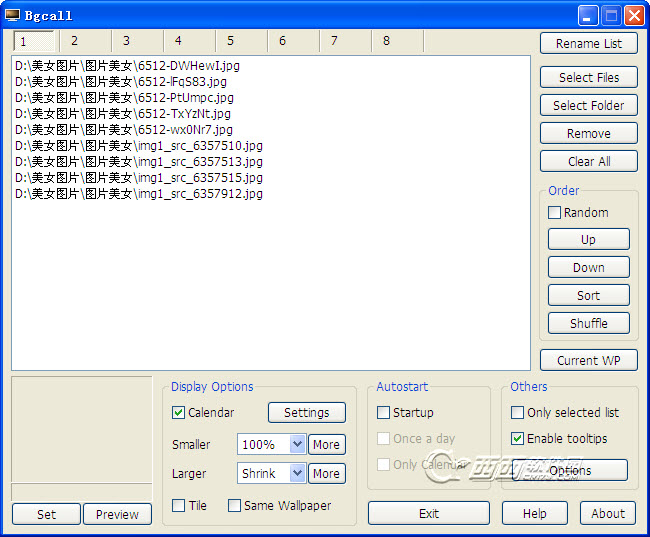The height and width of the screenshot is (537, 650).
Task: Click More next to Smaller option
Action: pos(327,445)
